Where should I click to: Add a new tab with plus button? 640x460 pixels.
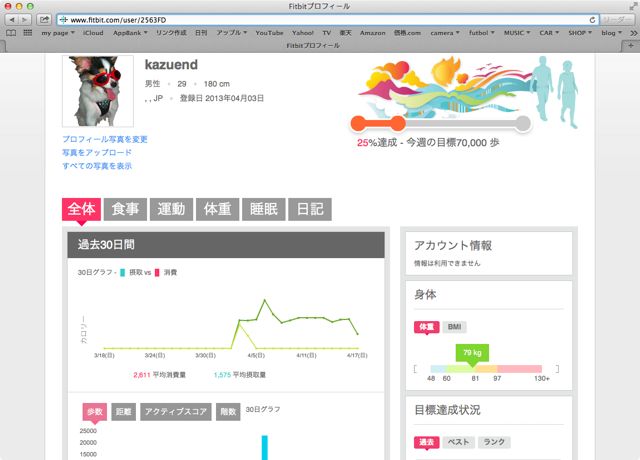point(631,46)
